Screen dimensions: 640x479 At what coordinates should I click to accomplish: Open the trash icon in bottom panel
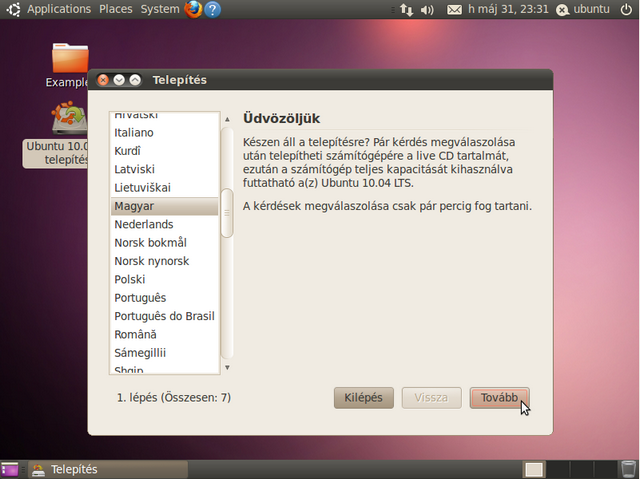(x=627, y=469)
